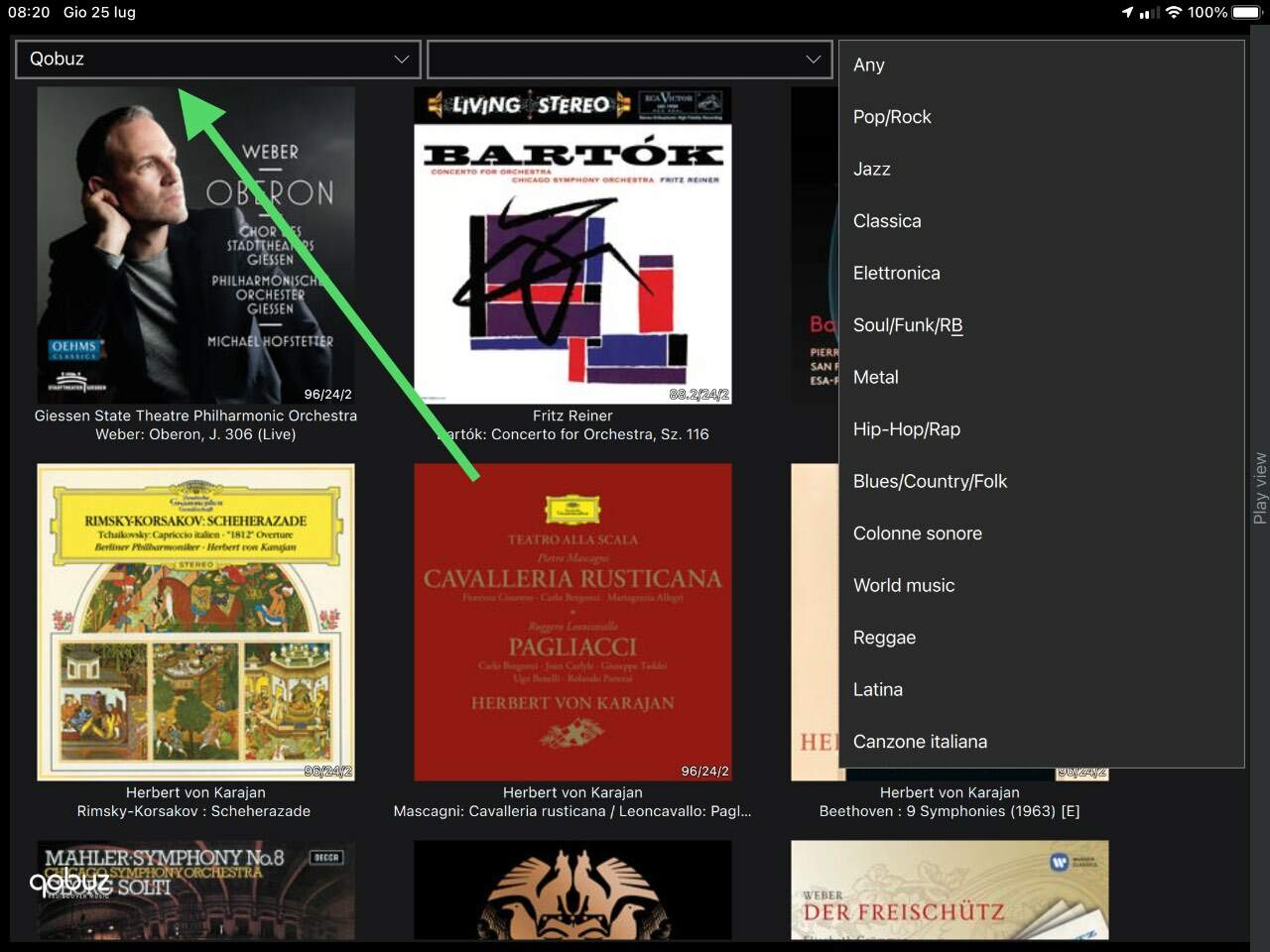Click Herbert von Karajan above Rimsky-Korsakov : Scheherazade
Image resolution: width=1270 pixels, height=952 pixels.
(x=195, y=792)
